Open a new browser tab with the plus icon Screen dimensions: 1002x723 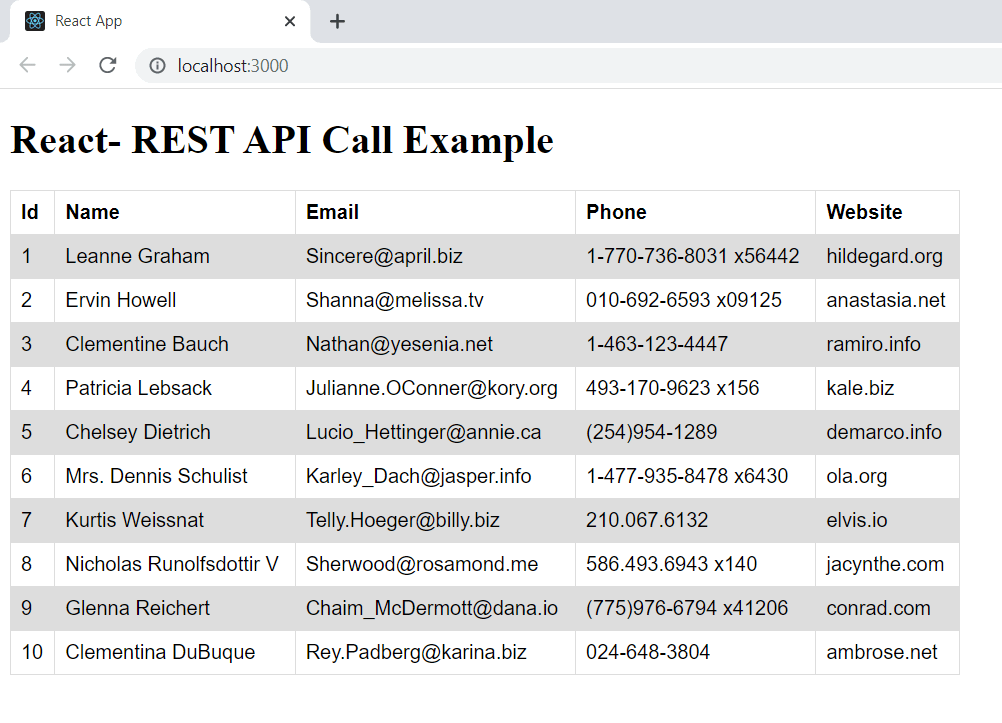coord(337,20)
